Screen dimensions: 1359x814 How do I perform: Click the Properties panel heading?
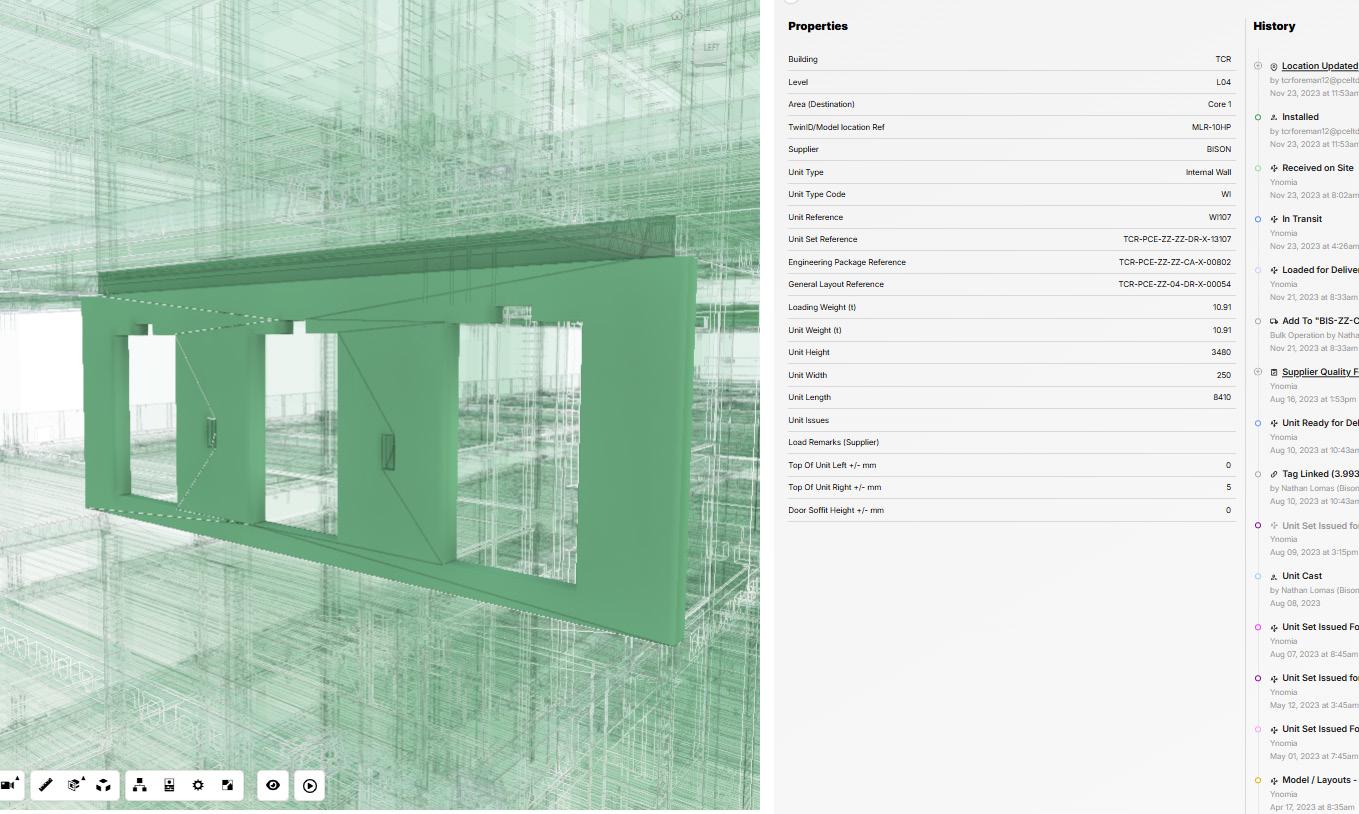click(818, 26)
